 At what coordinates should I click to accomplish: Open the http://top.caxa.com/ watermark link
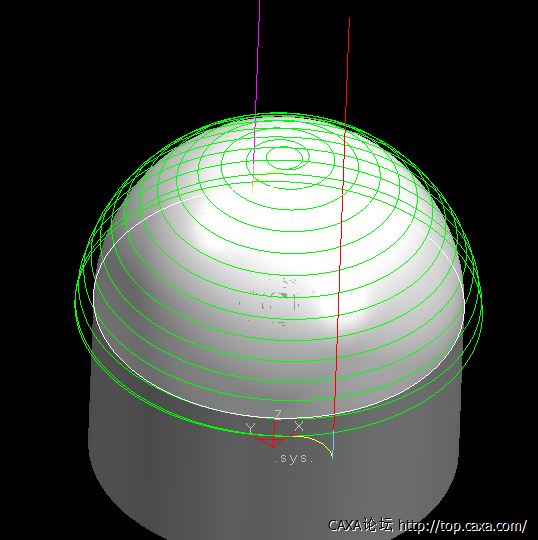click(463, 526)
